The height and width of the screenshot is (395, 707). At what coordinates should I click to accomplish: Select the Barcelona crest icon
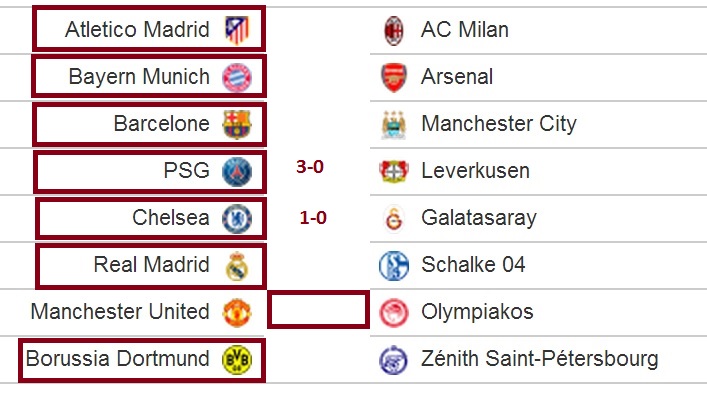pyautogui.click(x=237, y=124)
